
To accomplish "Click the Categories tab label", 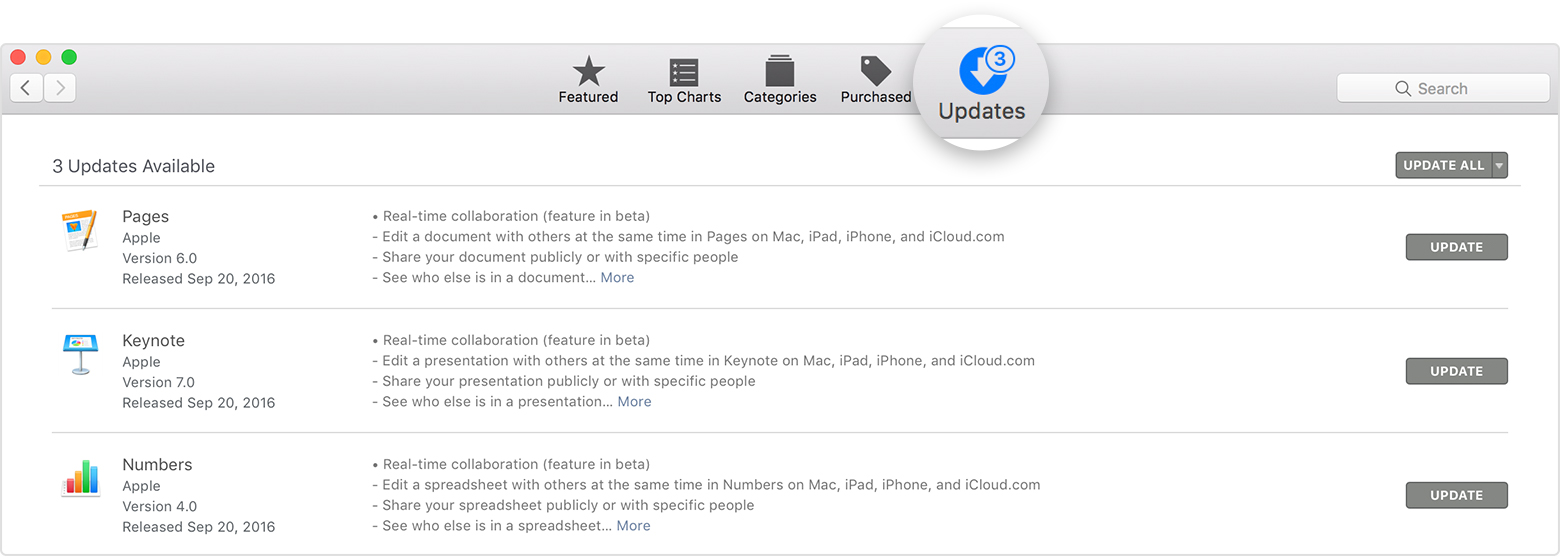I will tap(780, 97).
